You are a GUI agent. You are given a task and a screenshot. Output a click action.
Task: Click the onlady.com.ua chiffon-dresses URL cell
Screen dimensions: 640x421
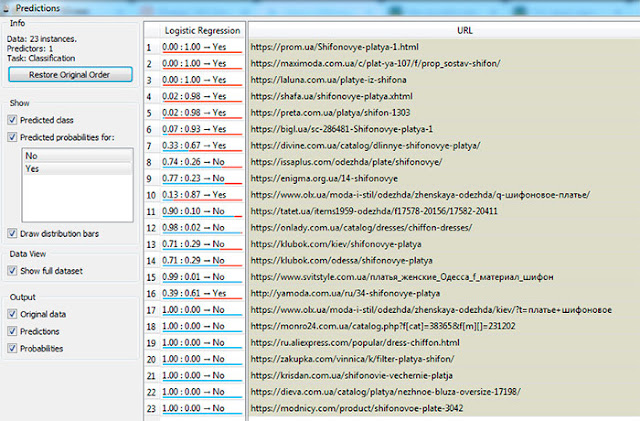click(444, 227)
